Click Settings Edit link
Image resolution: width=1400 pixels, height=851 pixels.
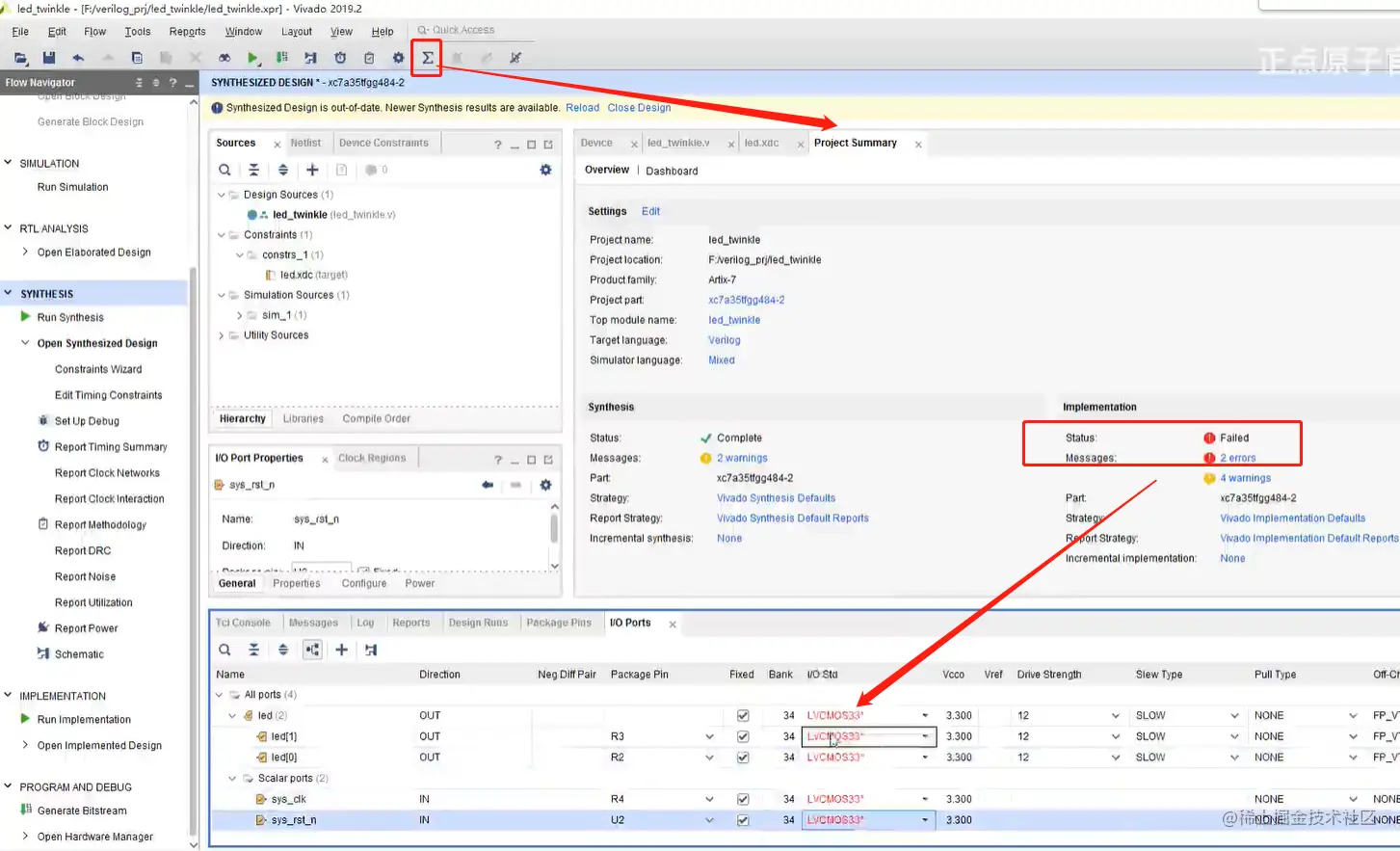pyautogui.click(x=651, y=211)
